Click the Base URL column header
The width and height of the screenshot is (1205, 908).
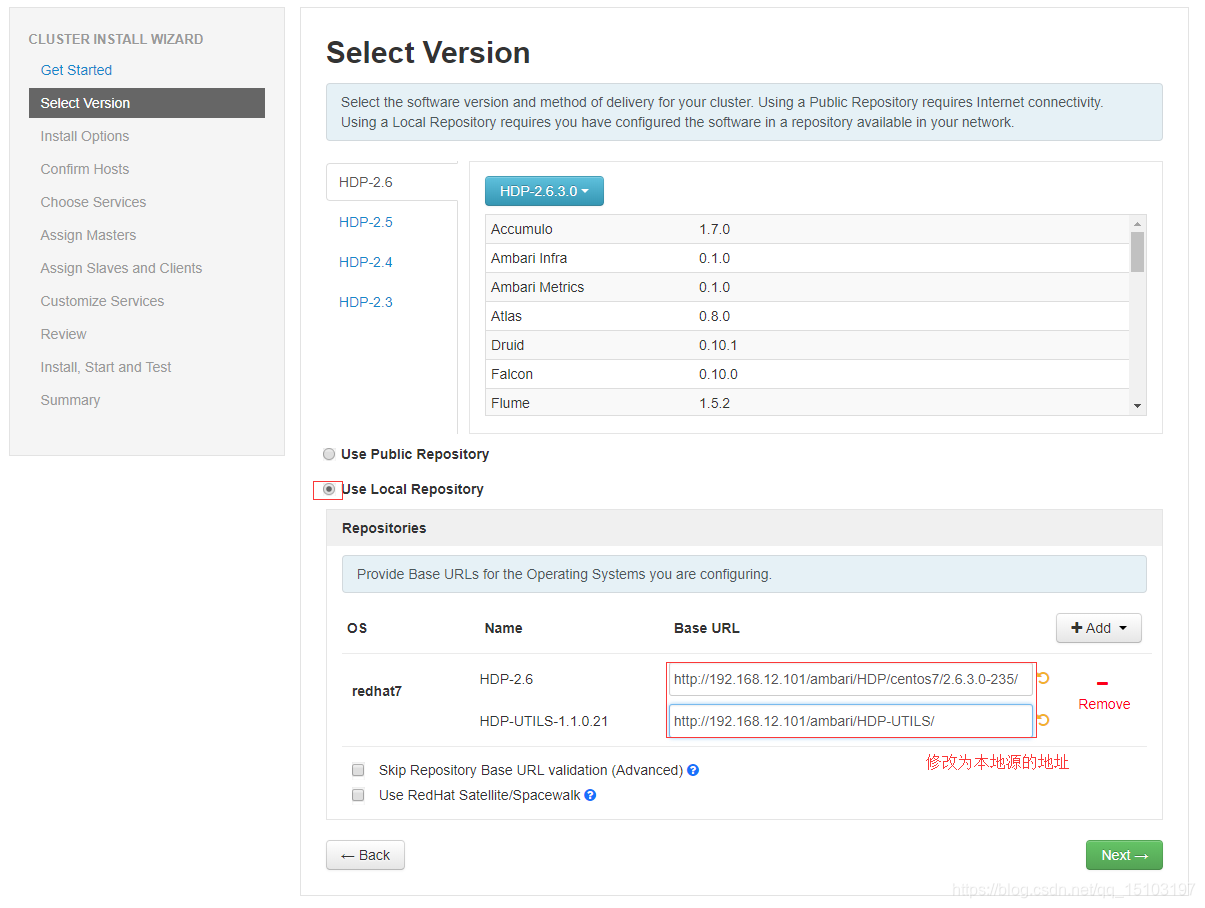707,628
